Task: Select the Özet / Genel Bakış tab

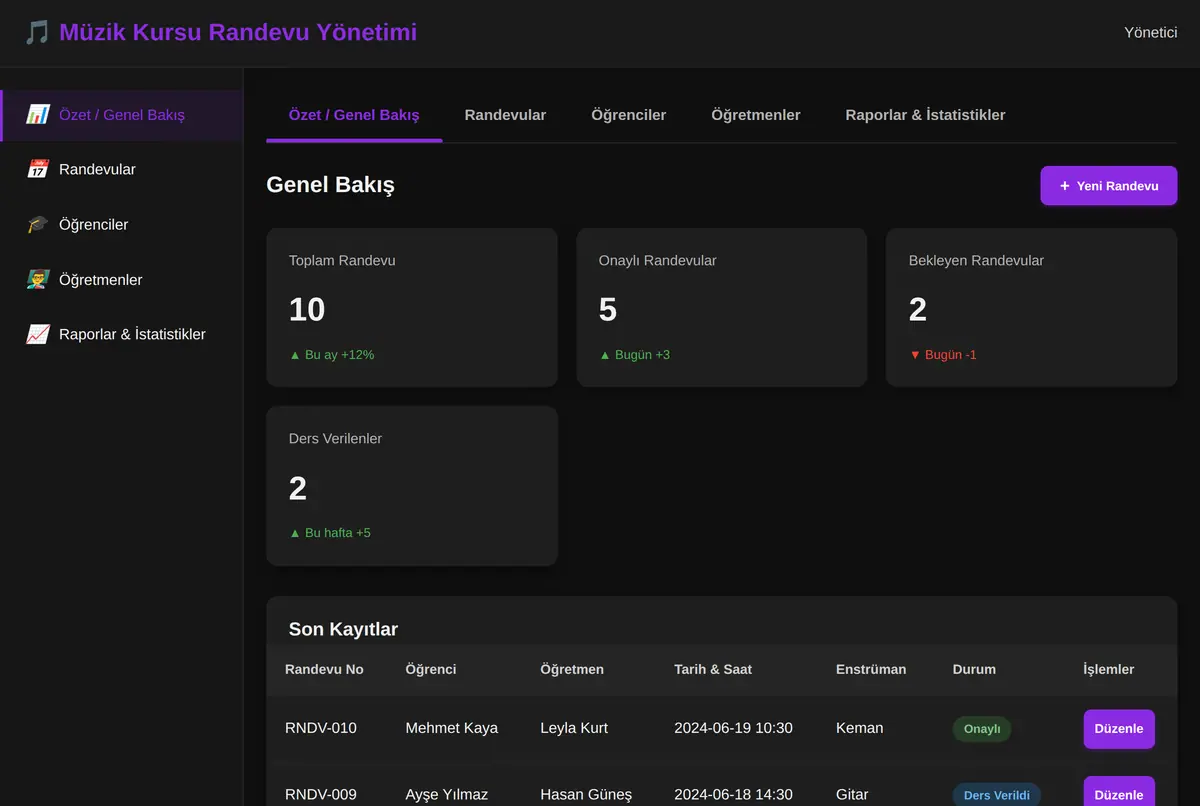Action: coord(354,115)
